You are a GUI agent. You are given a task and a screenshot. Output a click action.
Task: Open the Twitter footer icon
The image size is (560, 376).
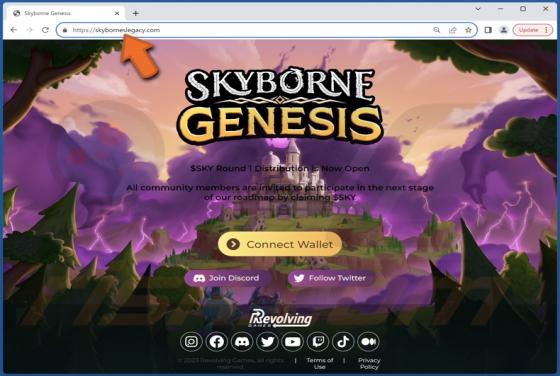[x=267, y=342]
